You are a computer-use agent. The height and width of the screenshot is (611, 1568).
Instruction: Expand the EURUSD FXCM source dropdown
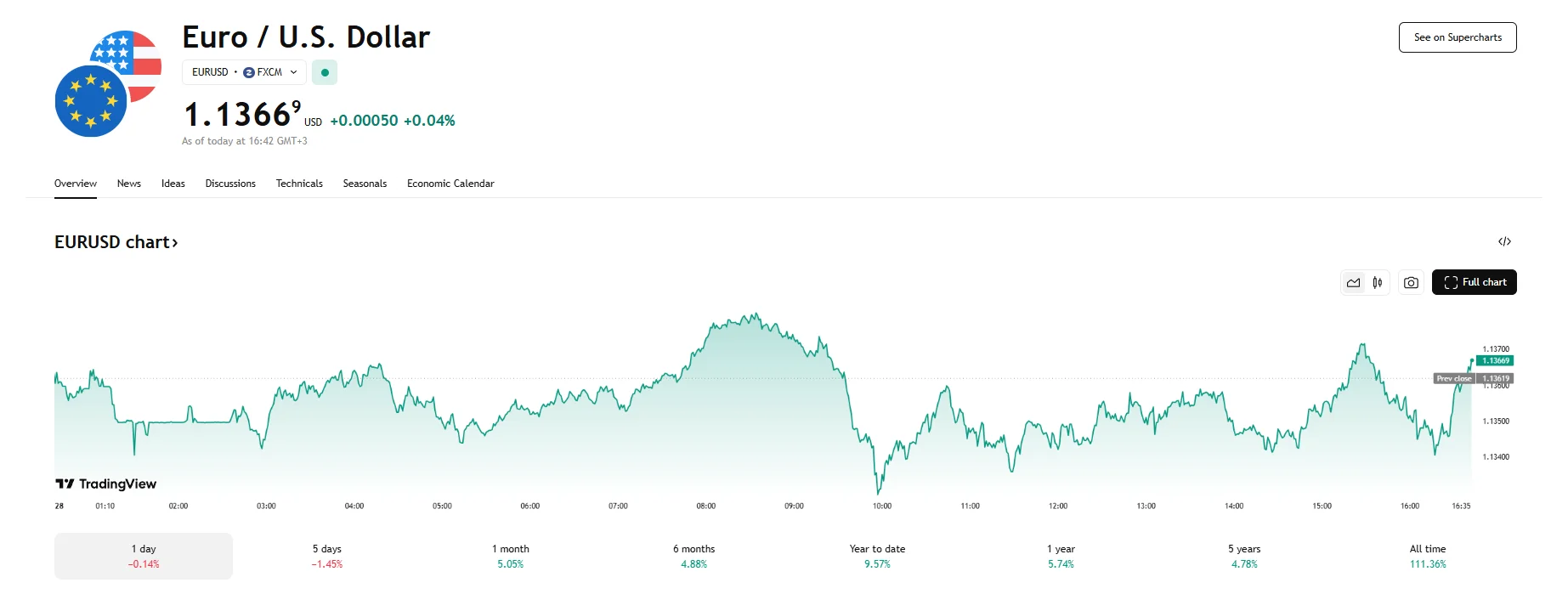point(293,72)
